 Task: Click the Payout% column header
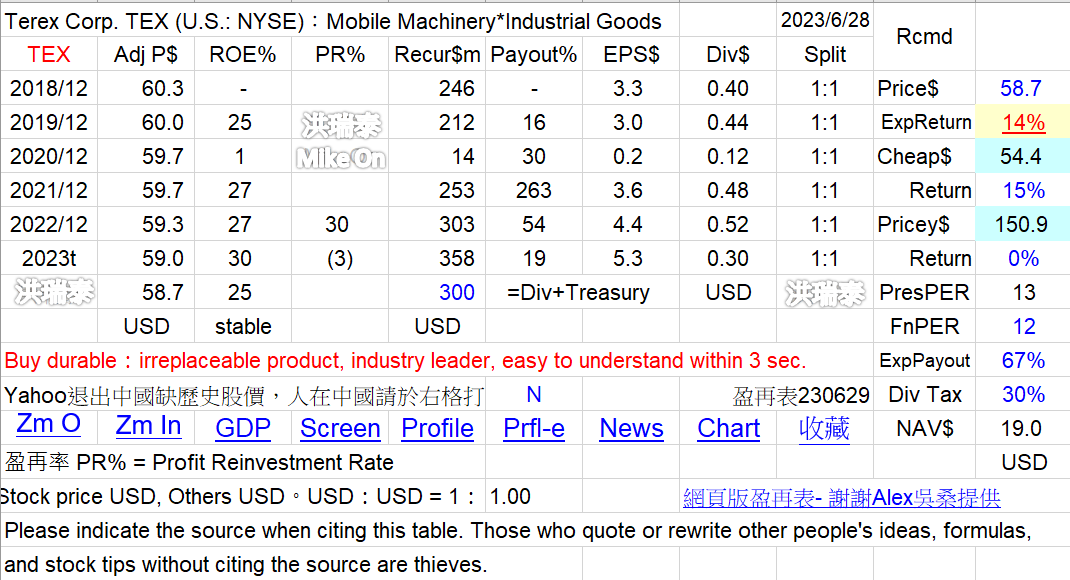[534, 54]
